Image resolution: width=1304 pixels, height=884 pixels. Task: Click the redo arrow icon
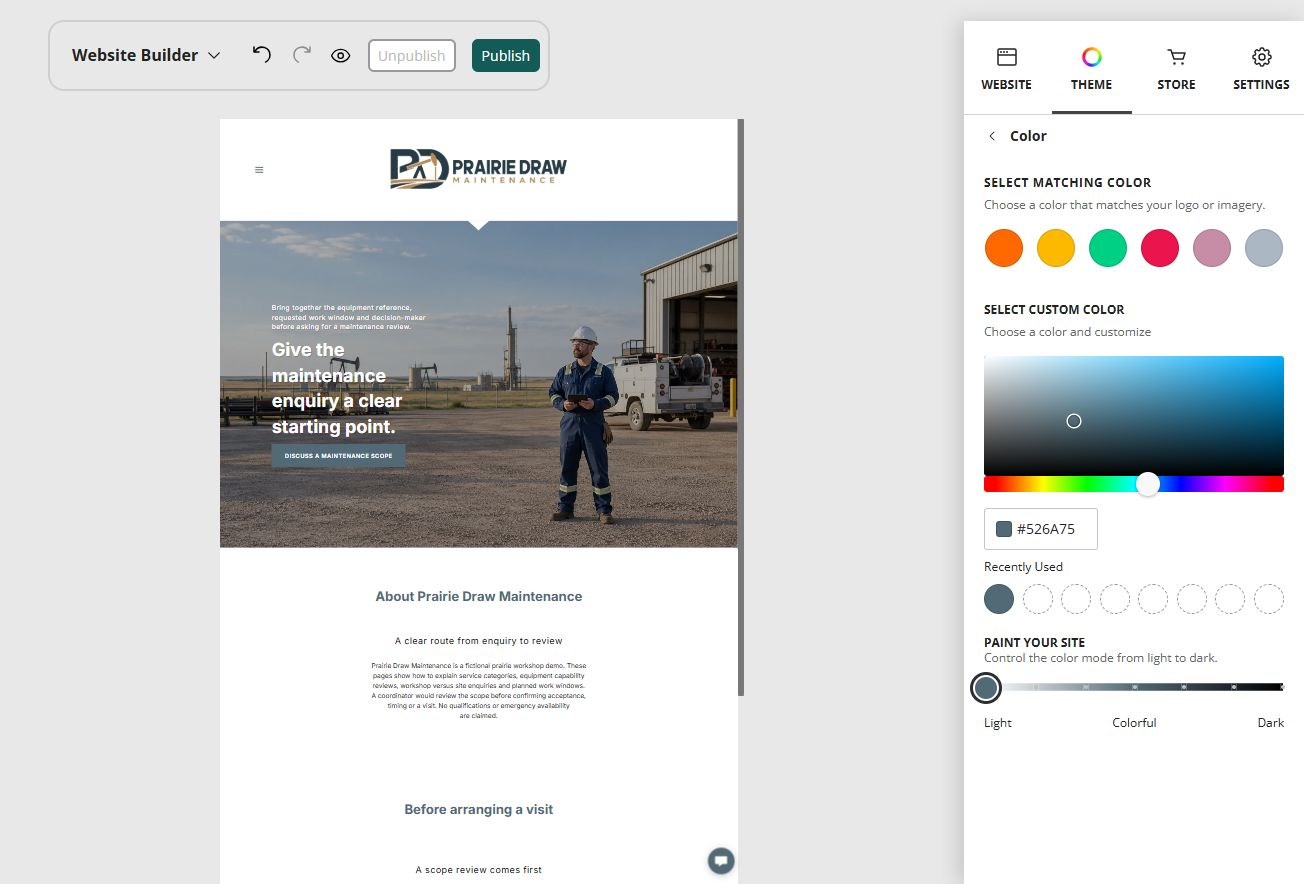click(301, 54)
